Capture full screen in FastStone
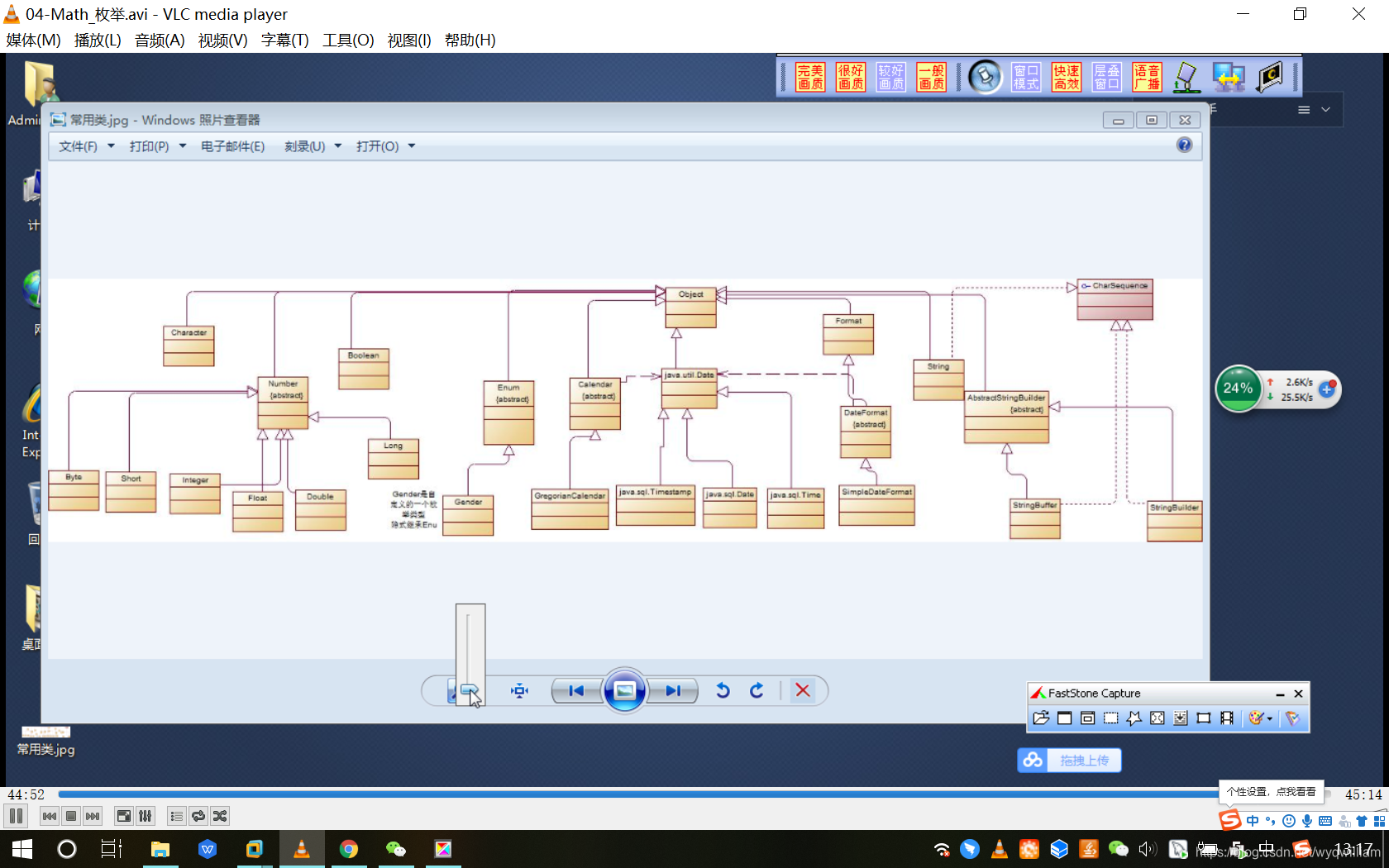The image size is (1389, 868). click(x=1157, y=718)
